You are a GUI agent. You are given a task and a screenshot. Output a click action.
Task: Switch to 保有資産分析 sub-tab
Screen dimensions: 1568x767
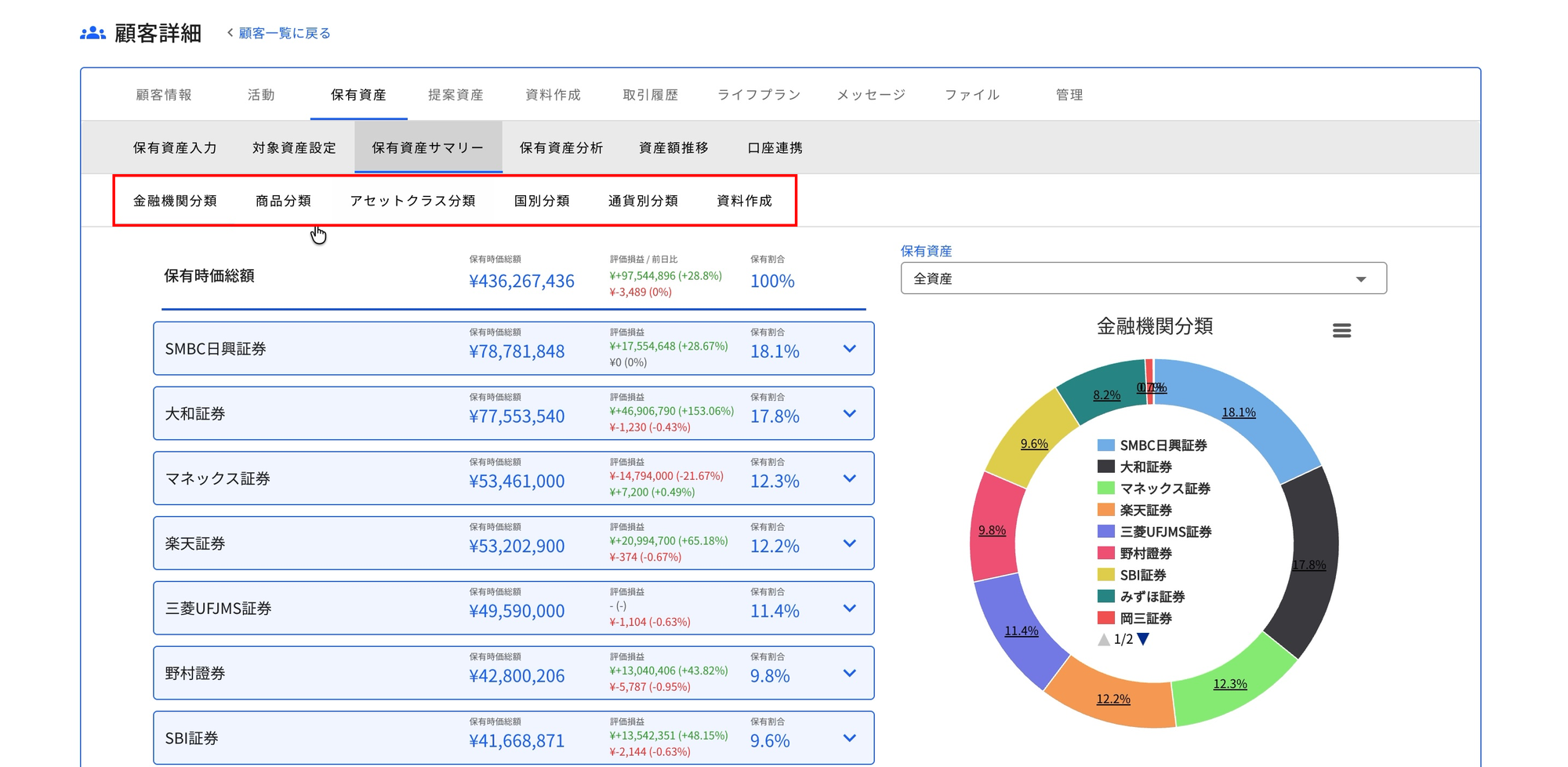click(x=561, y=147)
